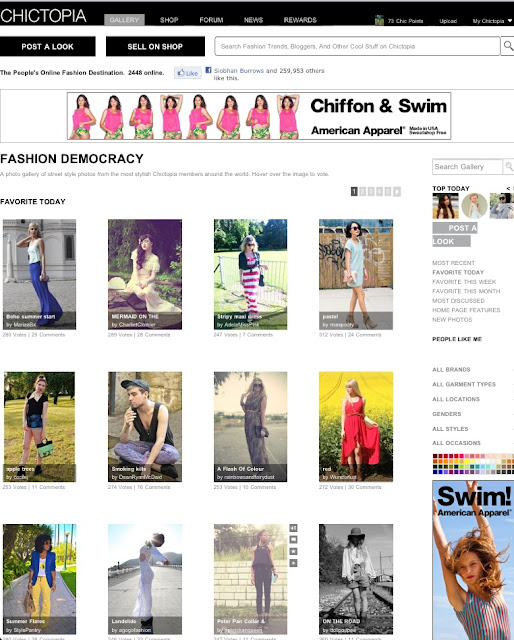Click the +1 vote icon beside Peter Pan Collar photo
Viewport: 514px width, 640px height.
coord(293,528)
